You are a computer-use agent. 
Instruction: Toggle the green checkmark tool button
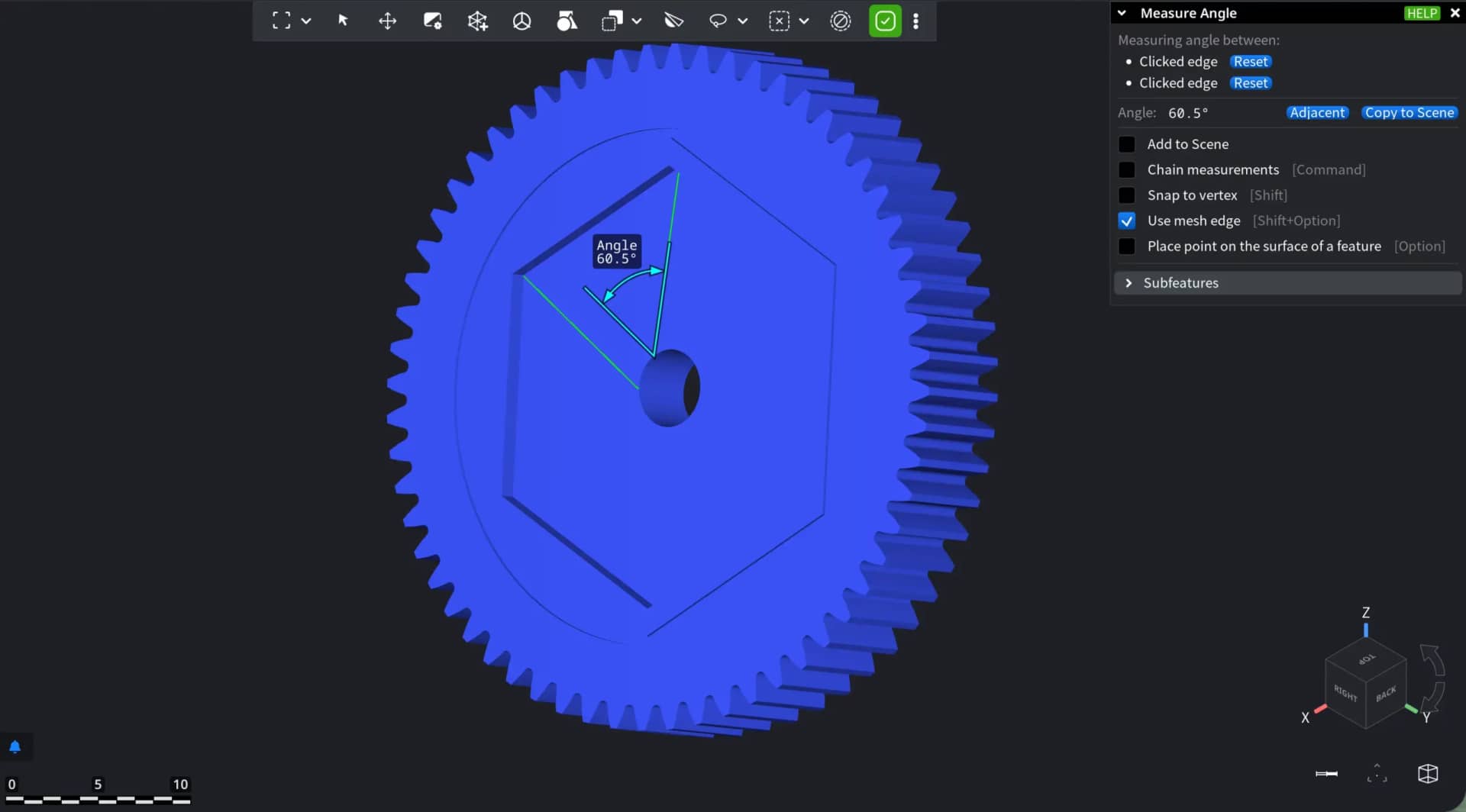(x=885, y=21)
